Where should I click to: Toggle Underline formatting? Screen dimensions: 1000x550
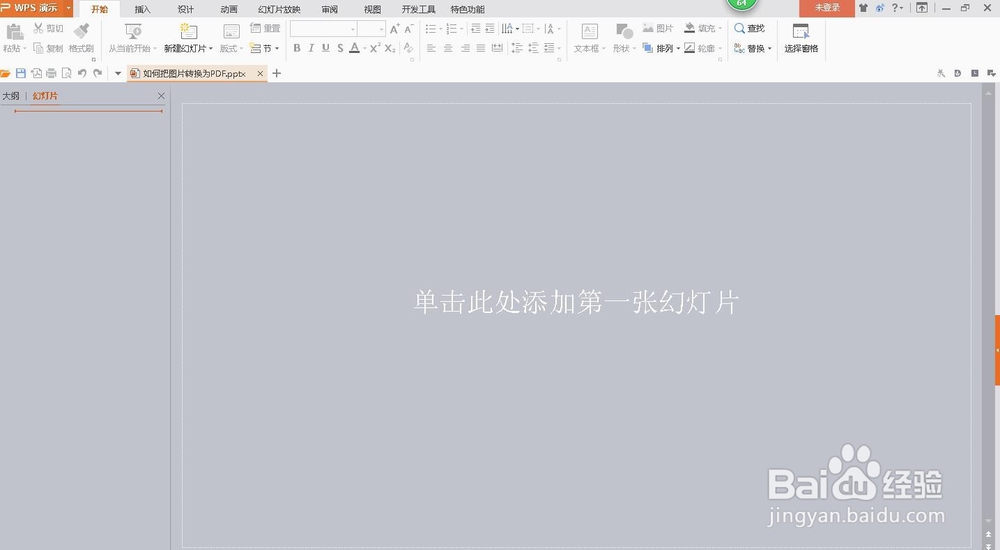326,48
